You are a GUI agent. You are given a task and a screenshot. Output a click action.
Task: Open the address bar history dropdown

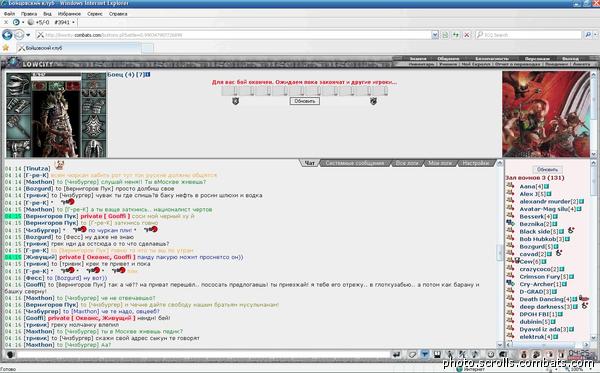tap(435, 35)
